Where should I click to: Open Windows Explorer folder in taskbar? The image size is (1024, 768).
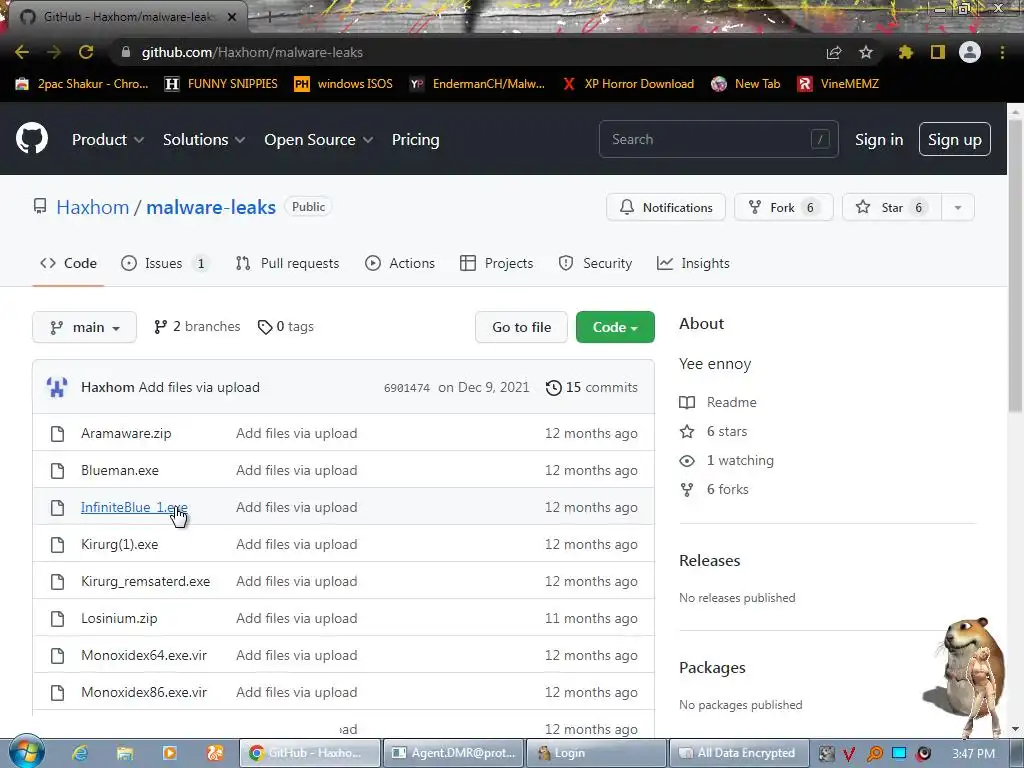point(125,753)
